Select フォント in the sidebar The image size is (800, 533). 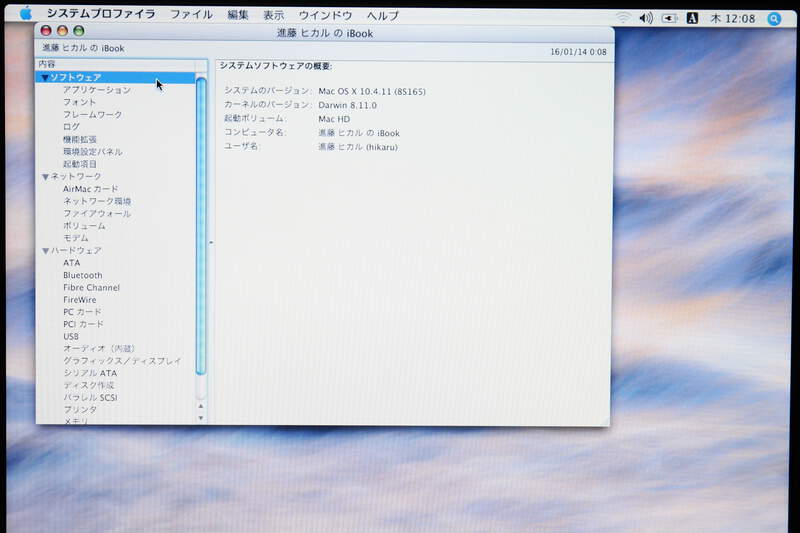79,102
